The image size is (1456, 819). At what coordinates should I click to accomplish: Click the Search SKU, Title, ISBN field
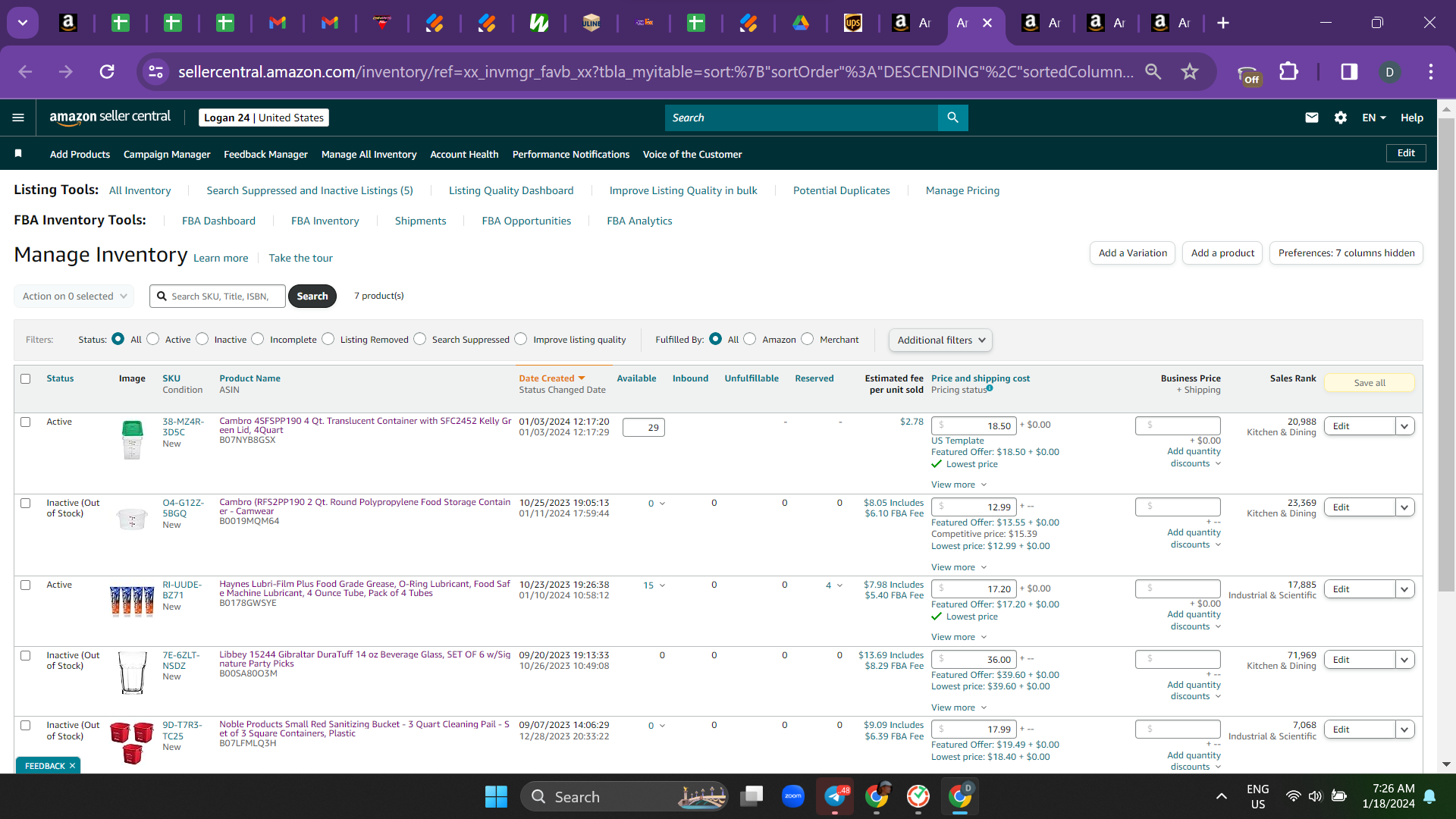[x=218, y=296]
